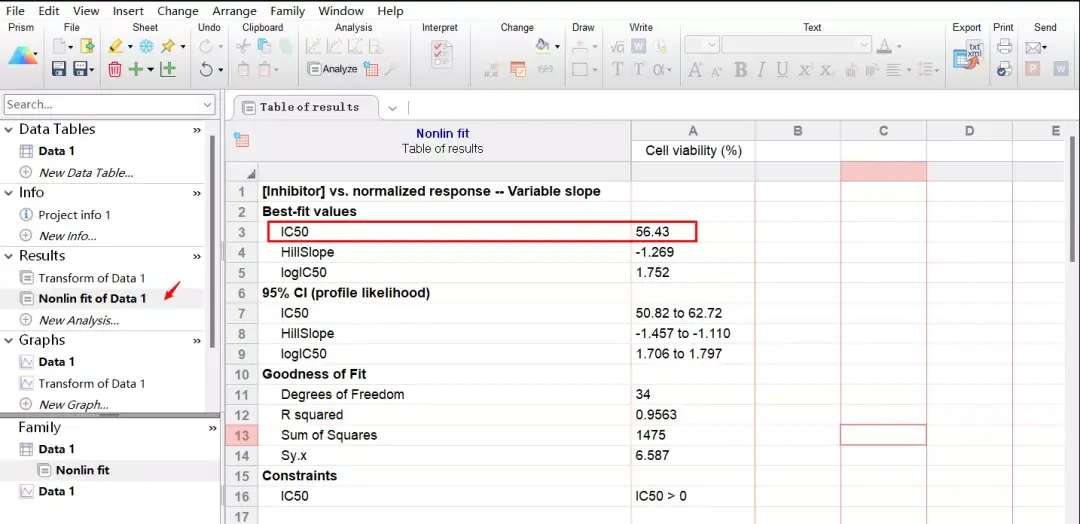Open the Save As dropdown arrow
Screen dimensions: 1080x524
click(x=91, y=69)
